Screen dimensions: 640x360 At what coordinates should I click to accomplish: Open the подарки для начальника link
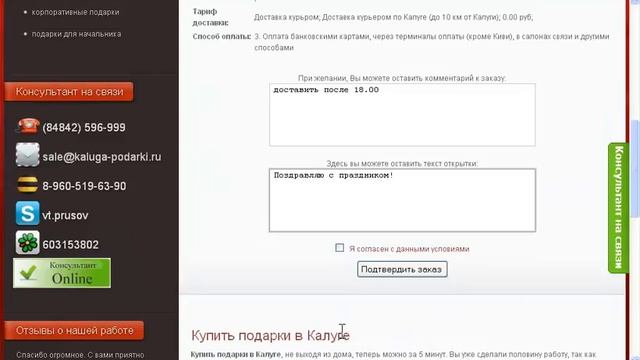point(76,34)
